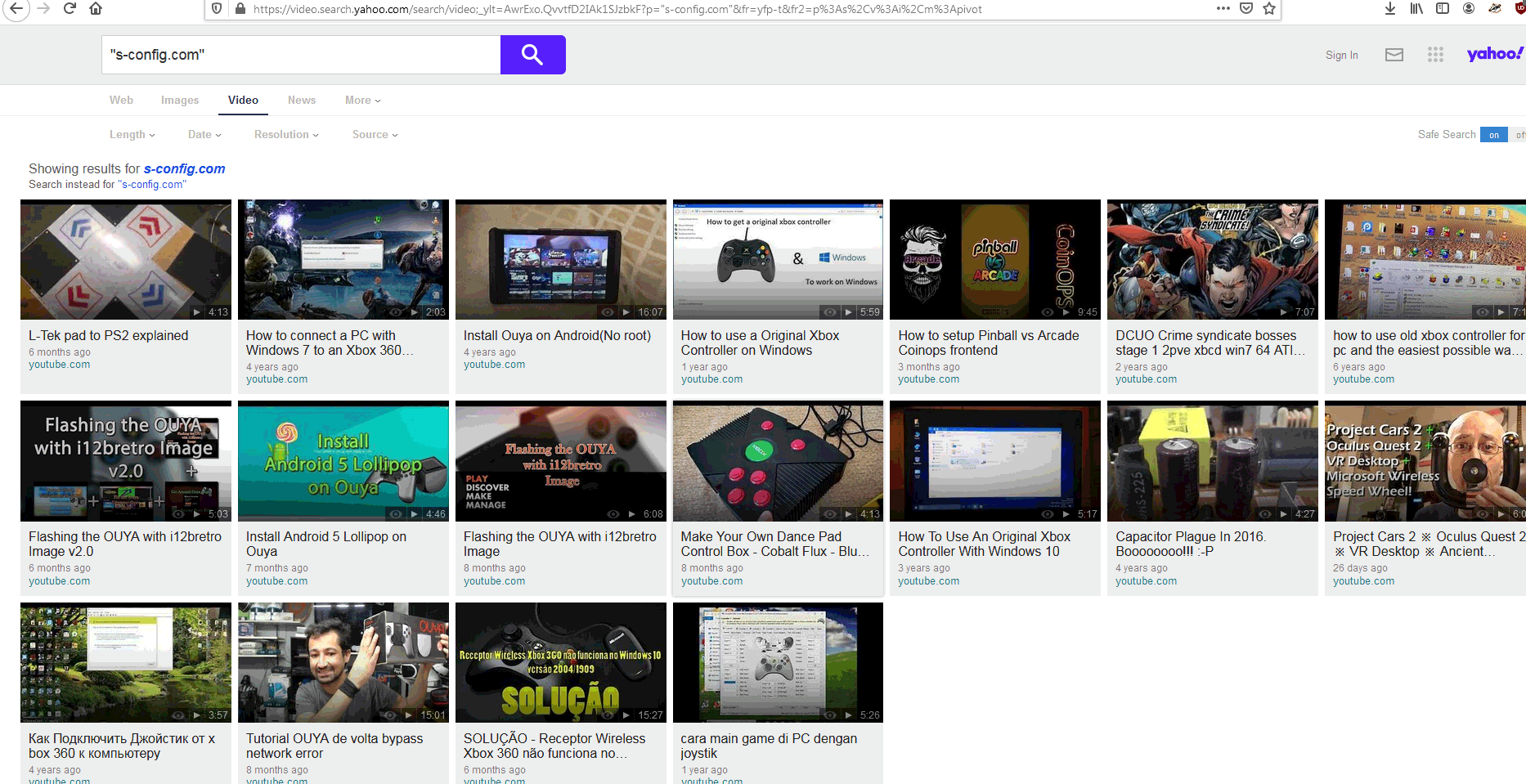The image size is (1526, 784).
Task: Open the Yahoo apps grid icon
Action: [1435, 55]
